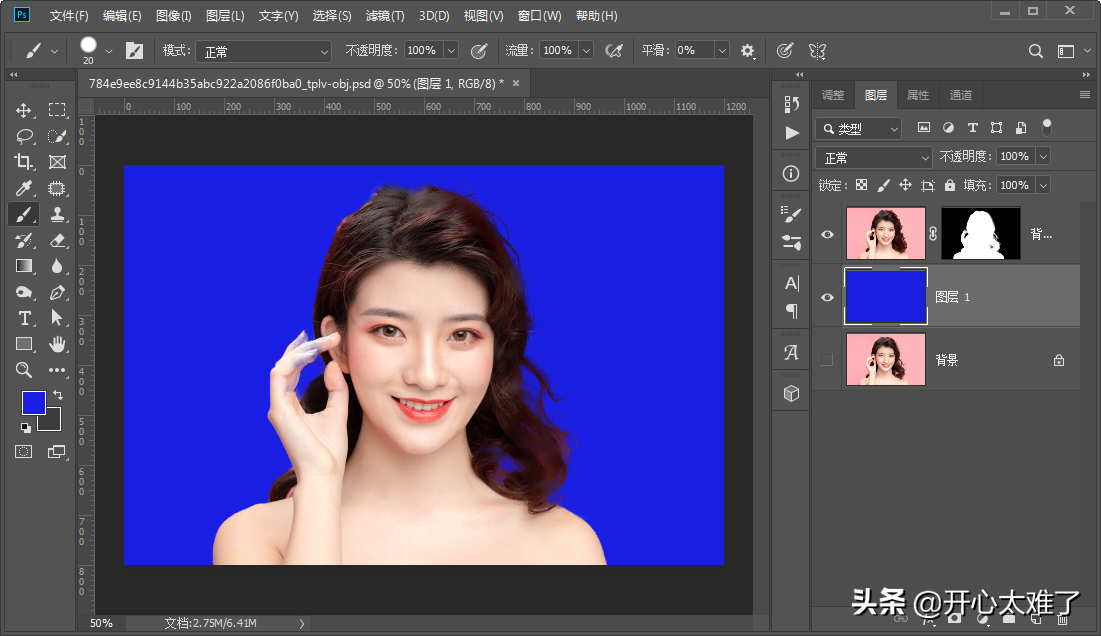Select the Move tool
Image resolution: width=1101 pixels, height=636 pixels.
point(24,110)
